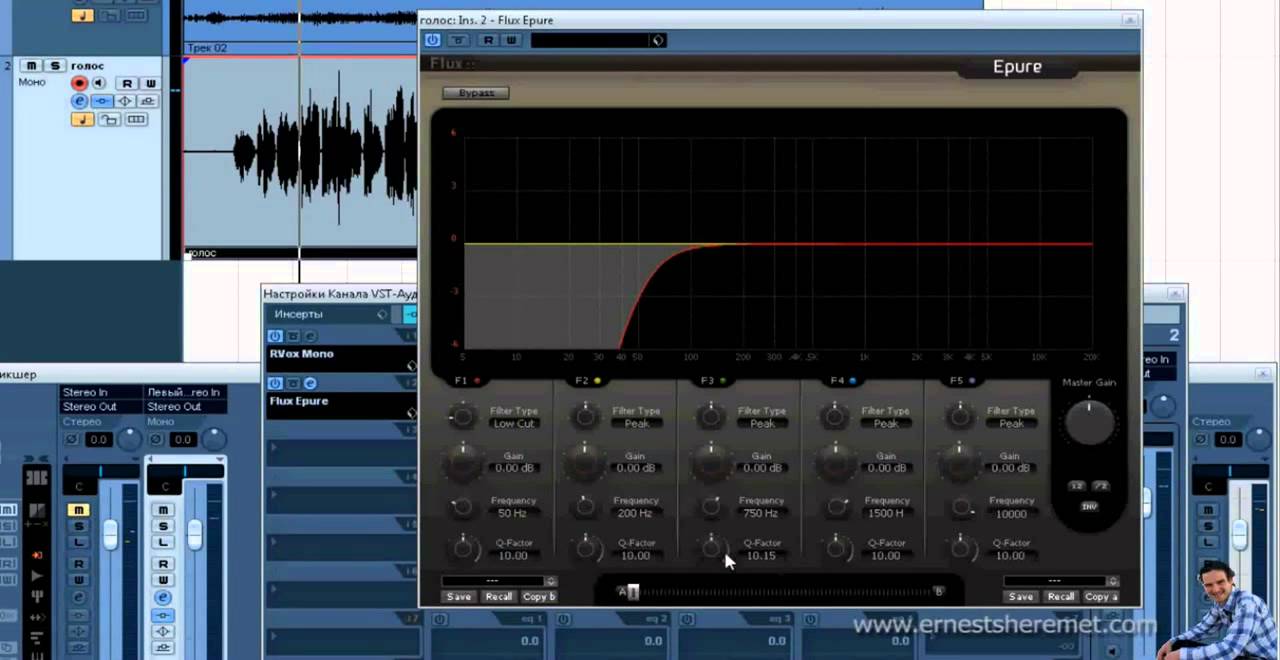Toggle lock icon on голос track
Screen dimensions: 1280x660
pyautogui.click(x=109, y=120)
